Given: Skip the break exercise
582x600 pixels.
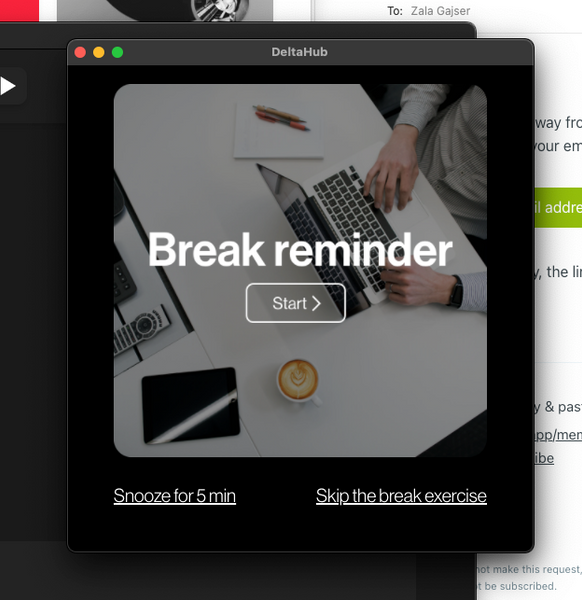Looking at the screenshot, I should point(401,496).
